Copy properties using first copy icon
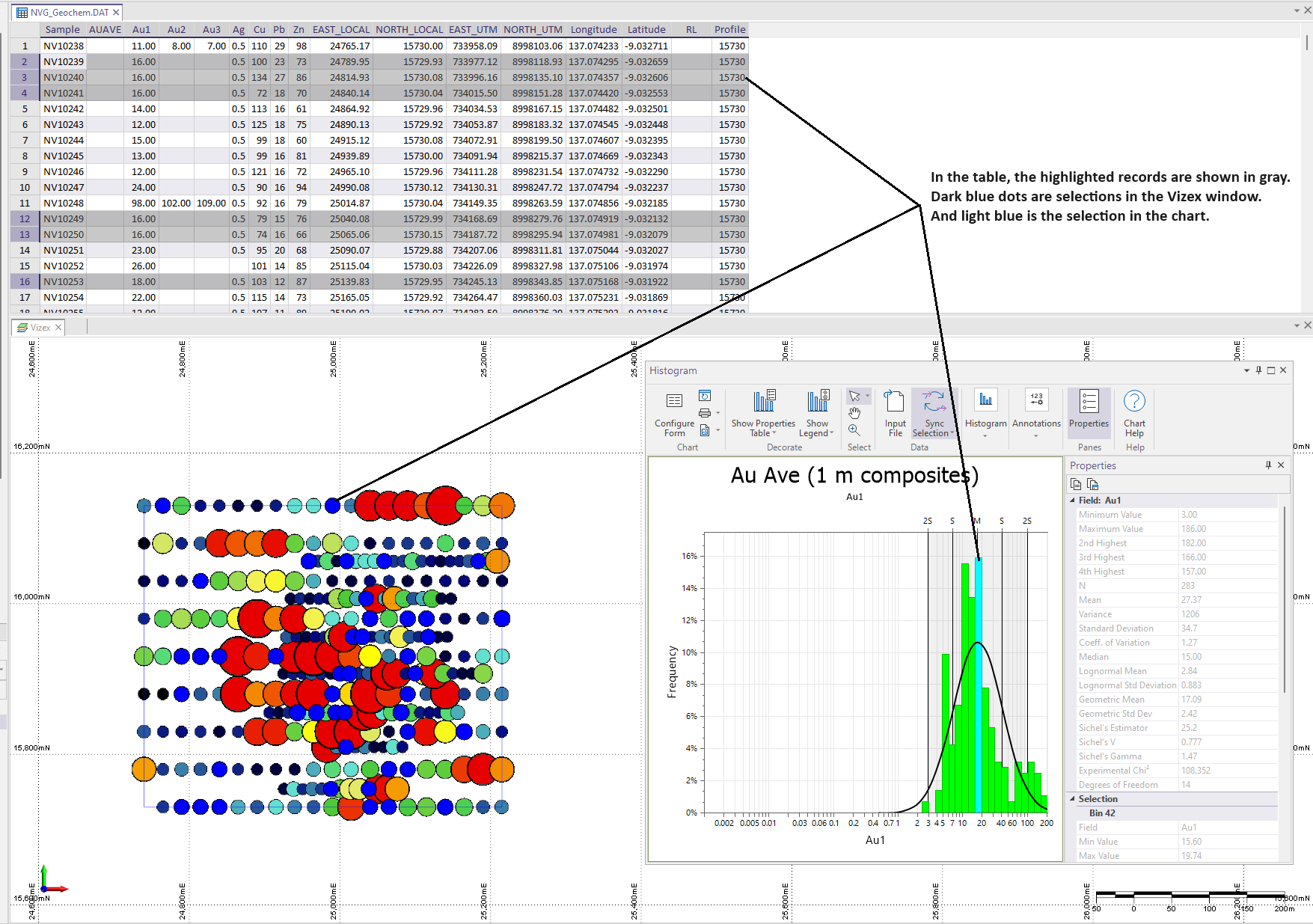1313x924 pixels. (1076, 484)
